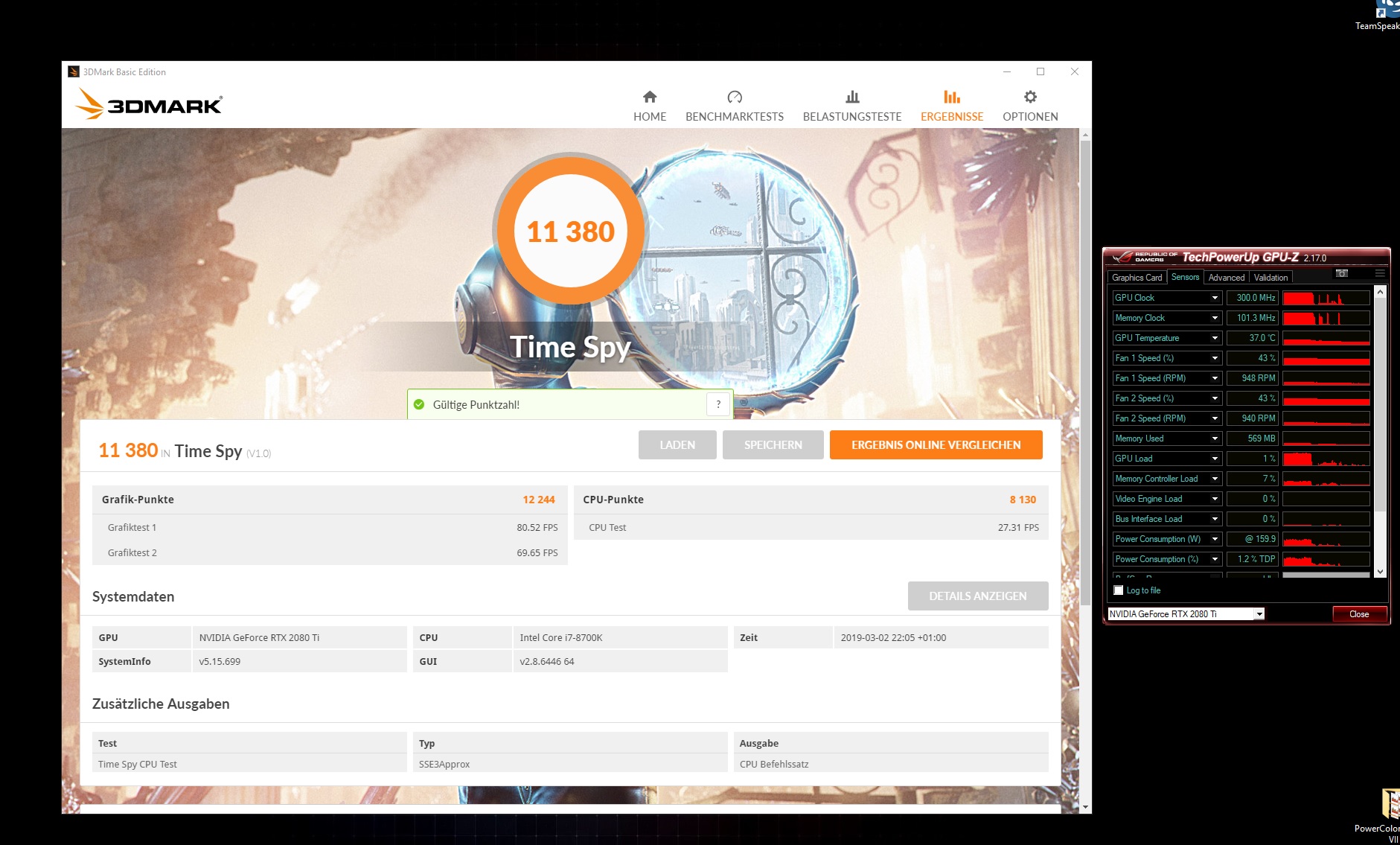The height and width of the screenshot is (845, 1400).
Task: Switch to the Validation tab
Action: pos(1270,278)
